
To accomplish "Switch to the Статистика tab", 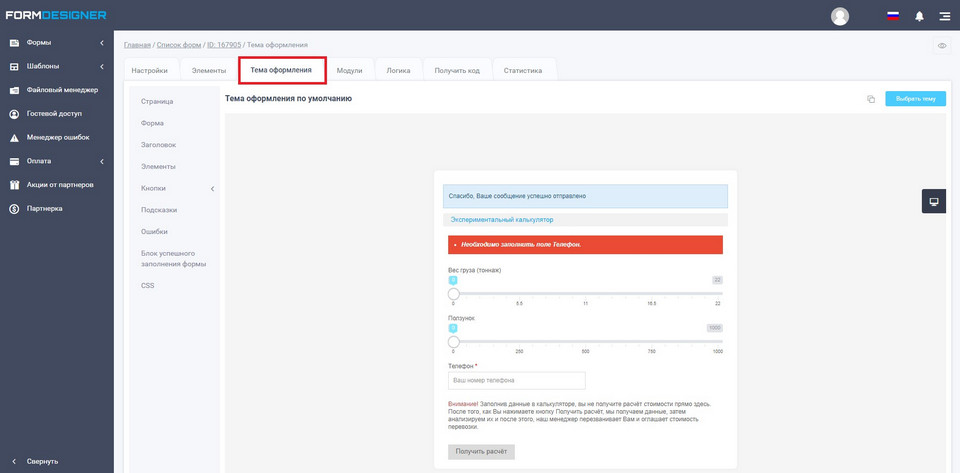I will coord(522,70).
